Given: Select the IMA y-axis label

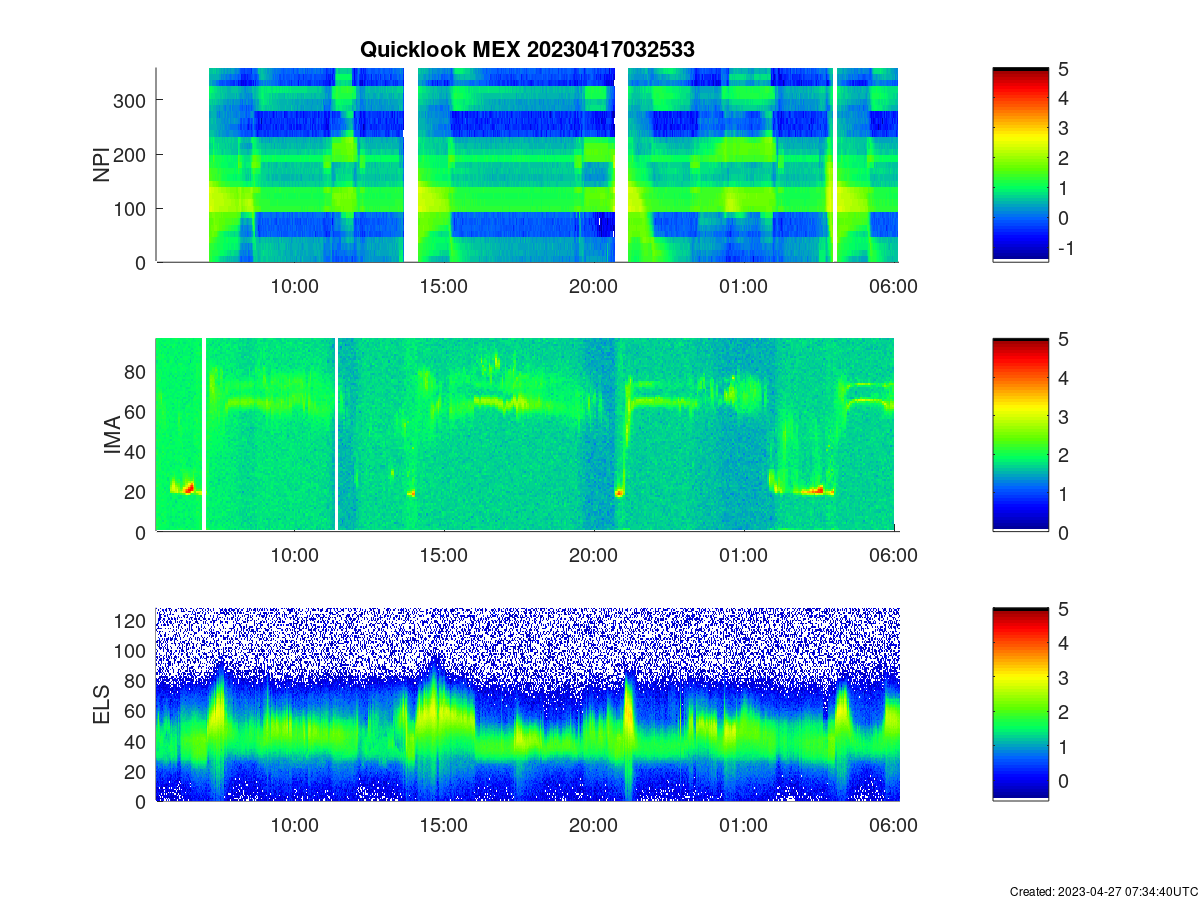Looking at the screenshot, I should tap(112, 435).
